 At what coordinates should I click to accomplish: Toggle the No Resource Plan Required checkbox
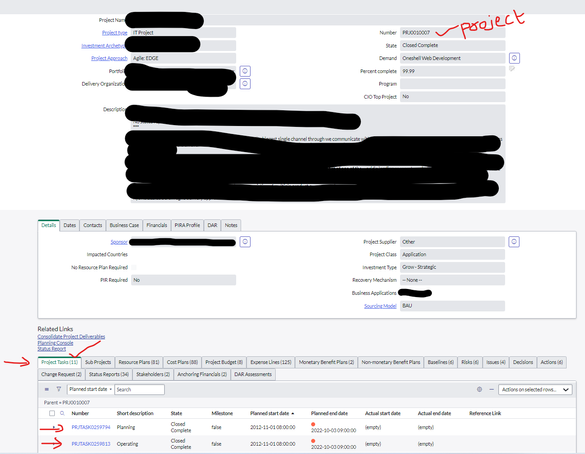(x=134, y=267)
